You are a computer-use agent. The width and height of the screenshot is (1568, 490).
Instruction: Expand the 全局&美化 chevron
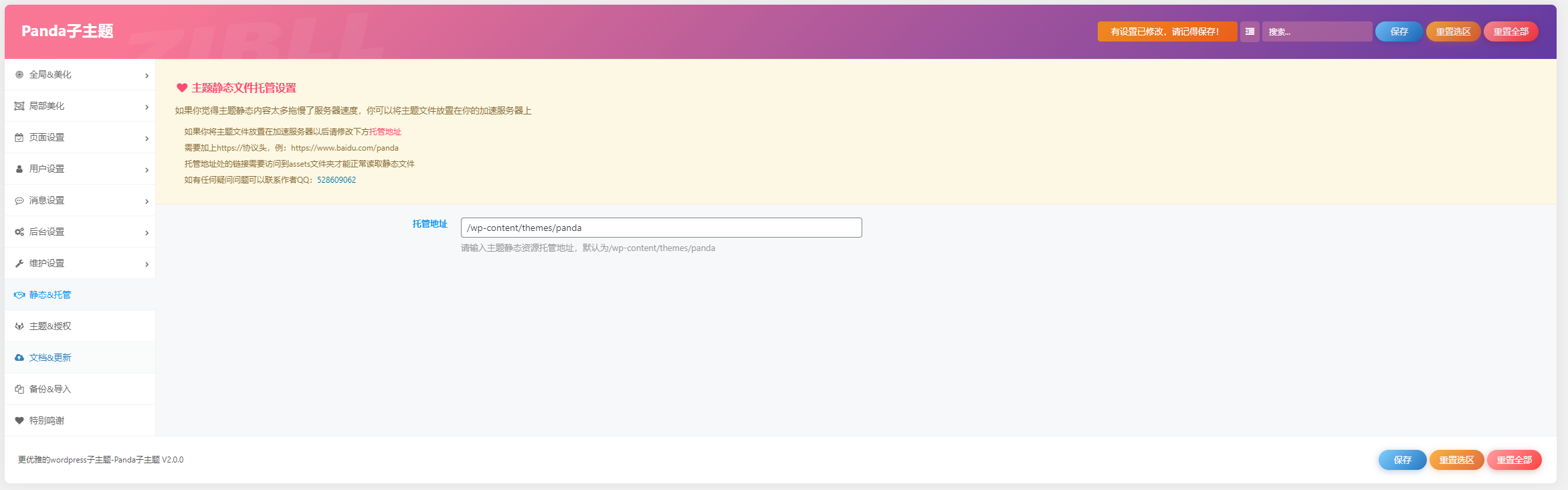[x=146, y=76]
